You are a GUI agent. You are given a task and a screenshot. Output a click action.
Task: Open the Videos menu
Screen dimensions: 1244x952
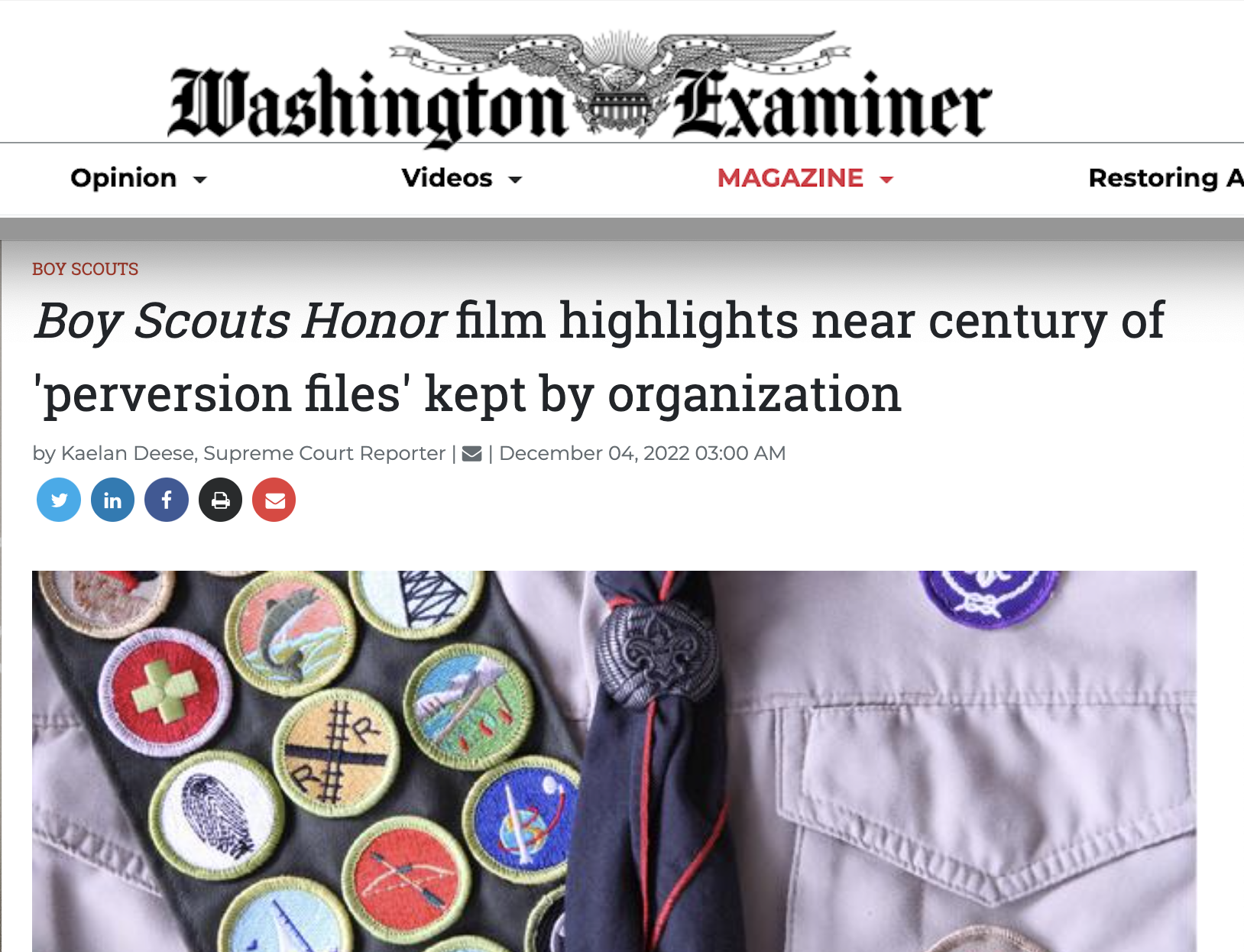point(447,178)
